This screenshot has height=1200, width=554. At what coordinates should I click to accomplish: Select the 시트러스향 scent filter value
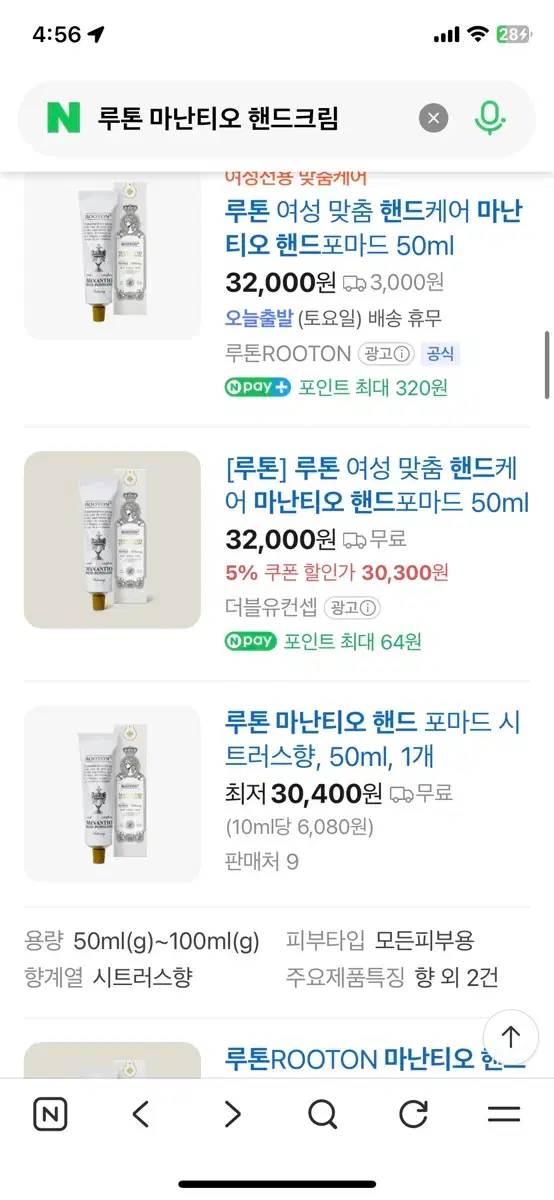143,977
